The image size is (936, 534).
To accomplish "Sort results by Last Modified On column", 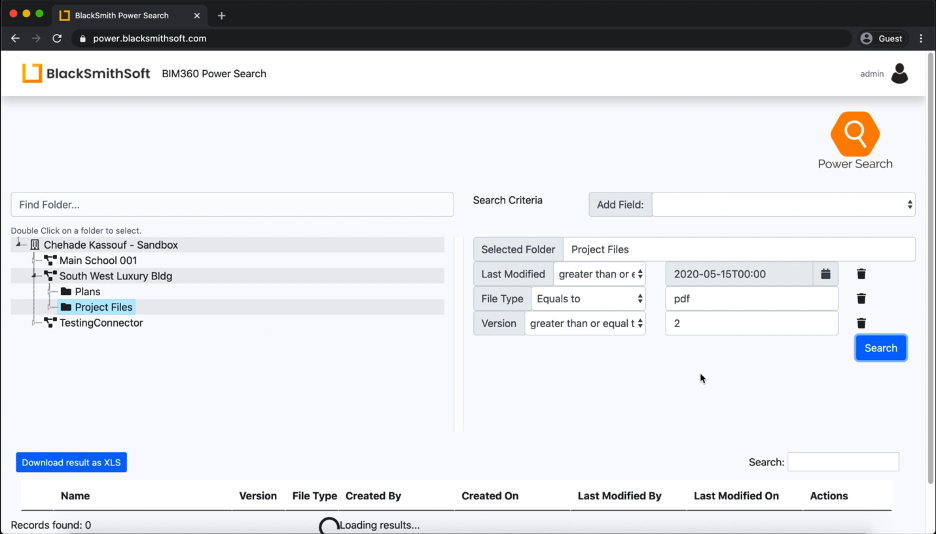I will [736, 496].
